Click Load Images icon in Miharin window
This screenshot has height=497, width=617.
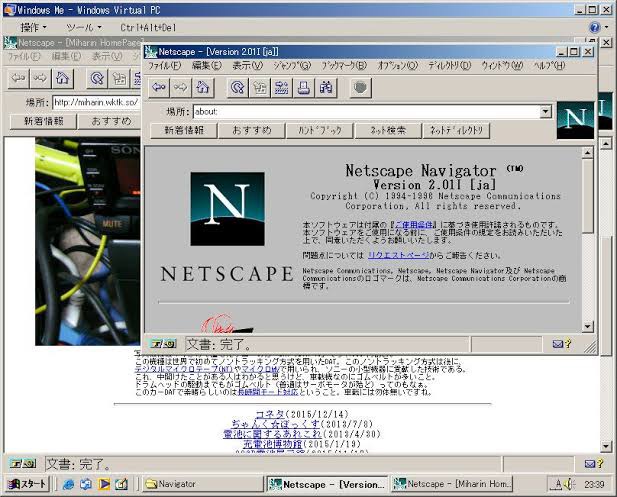click(119, 78)
